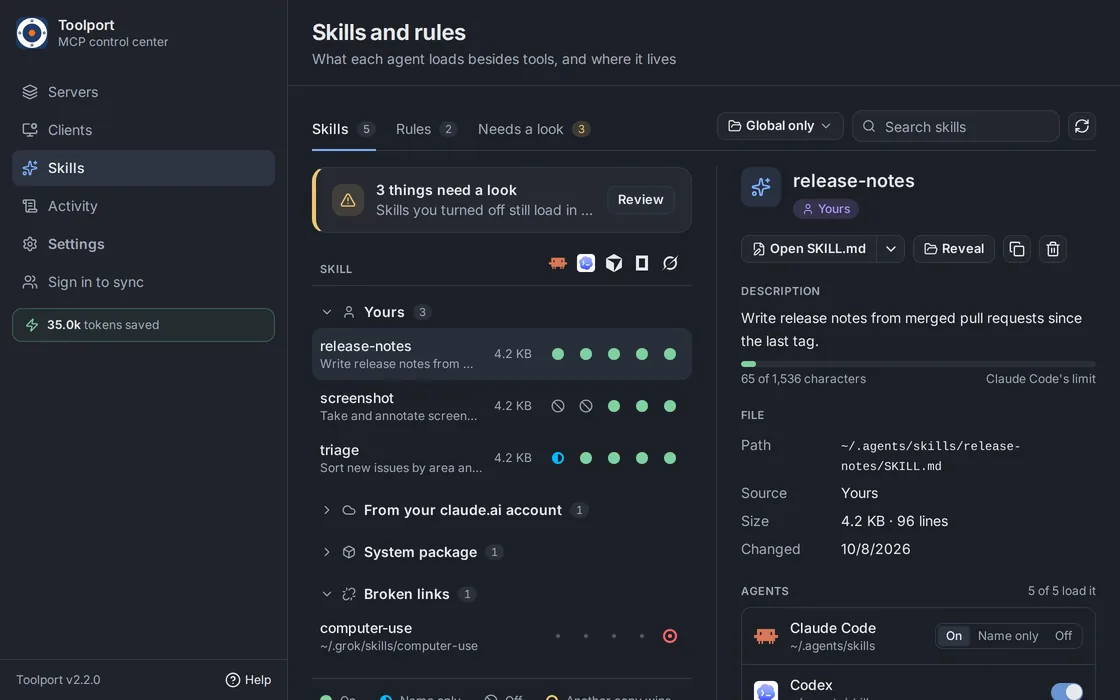Click the Yours badge under release-notes title
The width and height of the screenshot is (1120, 700).
(826, 209)
